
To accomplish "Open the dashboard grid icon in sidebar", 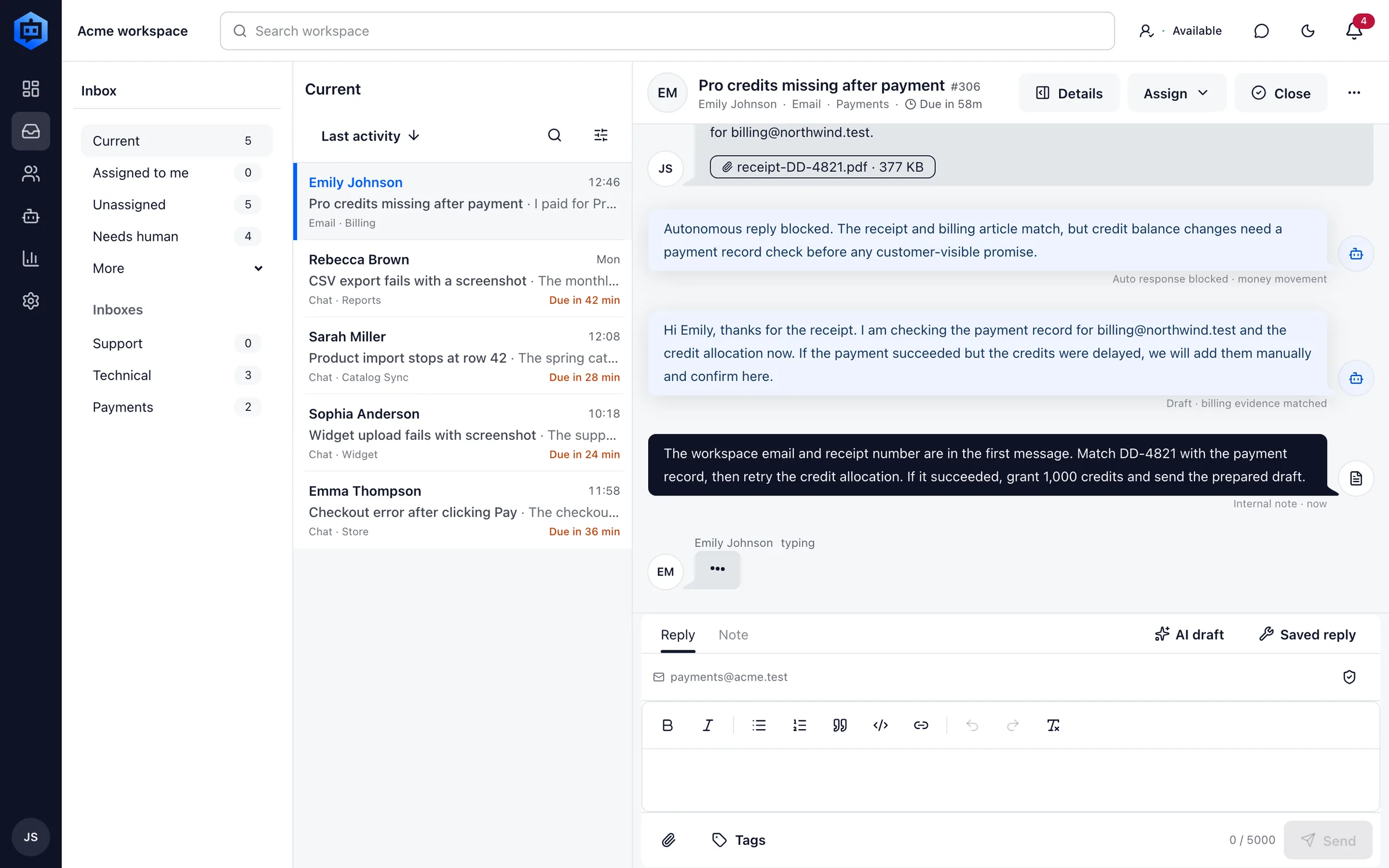I will pyautogui.click(x=31, y=89).
